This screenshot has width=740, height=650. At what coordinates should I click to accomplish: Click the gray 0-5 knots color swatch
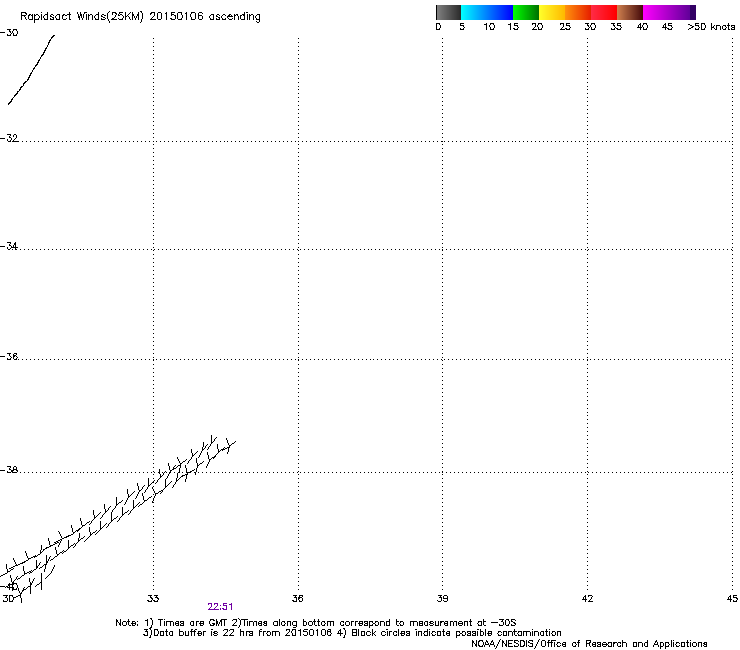(x=448, y=12)
